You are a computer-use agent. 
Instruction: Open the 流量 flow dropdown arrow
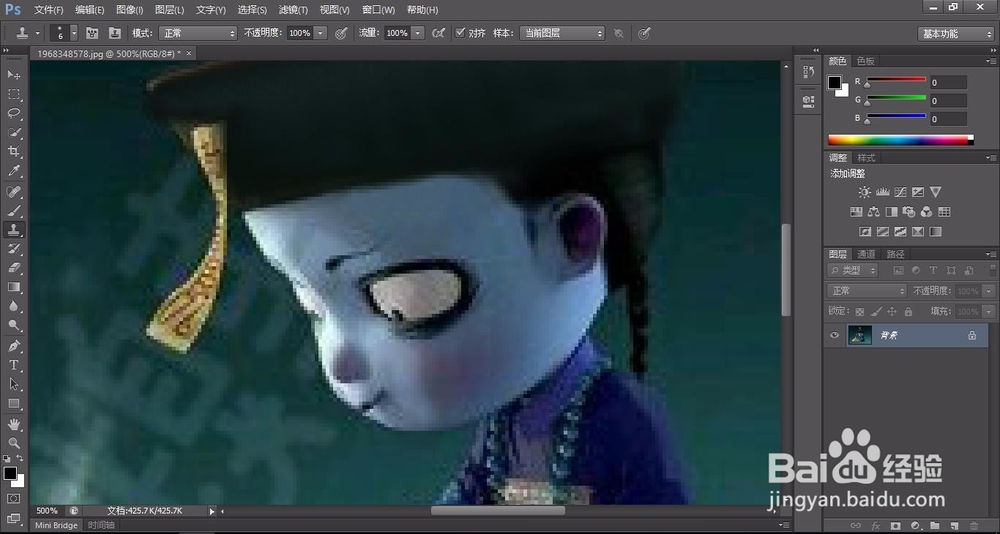click(418, 33)
